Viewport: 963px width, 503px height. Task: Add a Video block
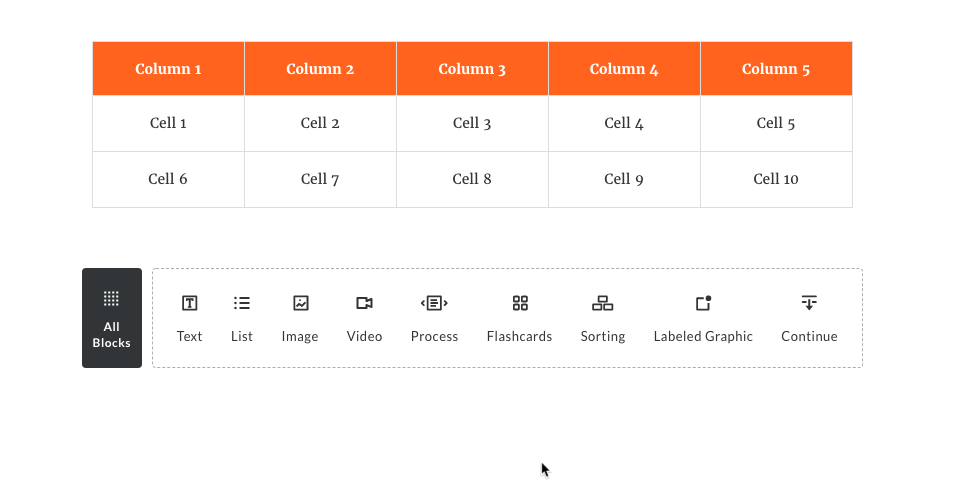click(x=364, y=318)
